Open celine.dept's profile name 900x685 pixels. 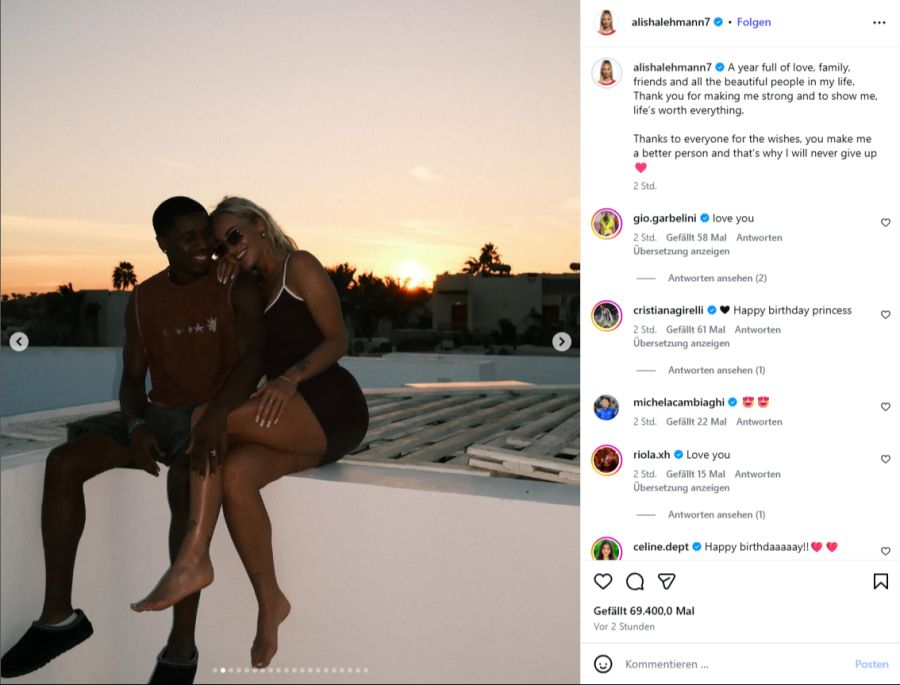pos(661,547)
